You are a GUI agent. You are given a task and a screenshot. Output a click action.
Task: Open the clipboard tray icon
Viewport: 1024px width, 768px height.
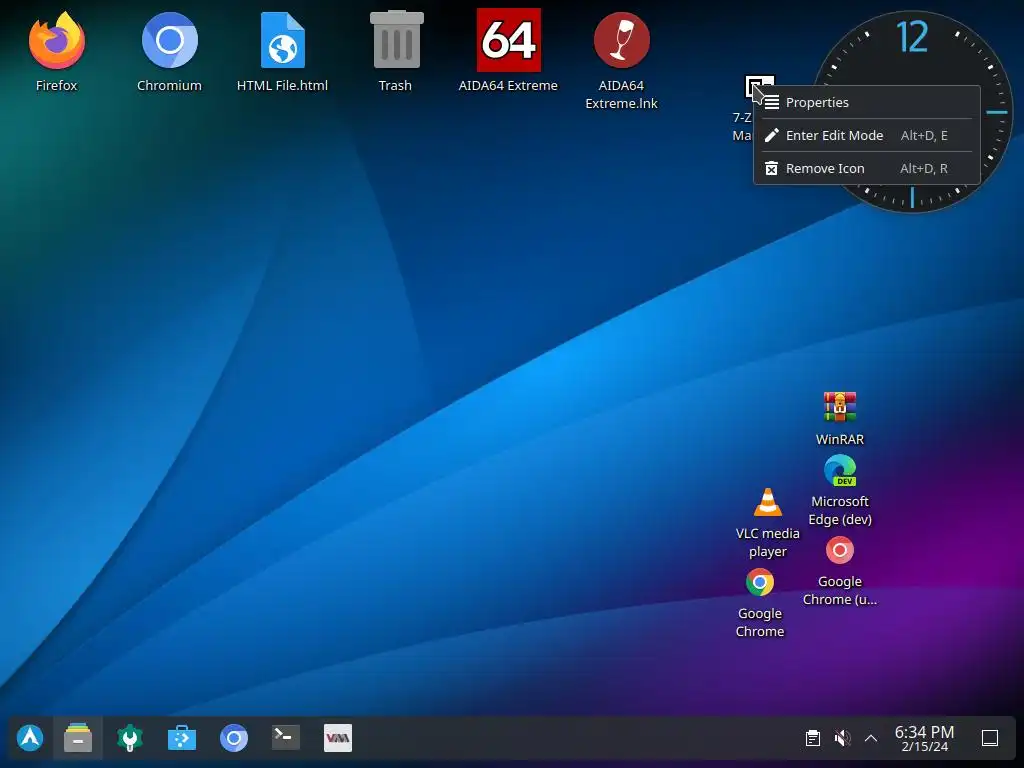pos(812,738)
